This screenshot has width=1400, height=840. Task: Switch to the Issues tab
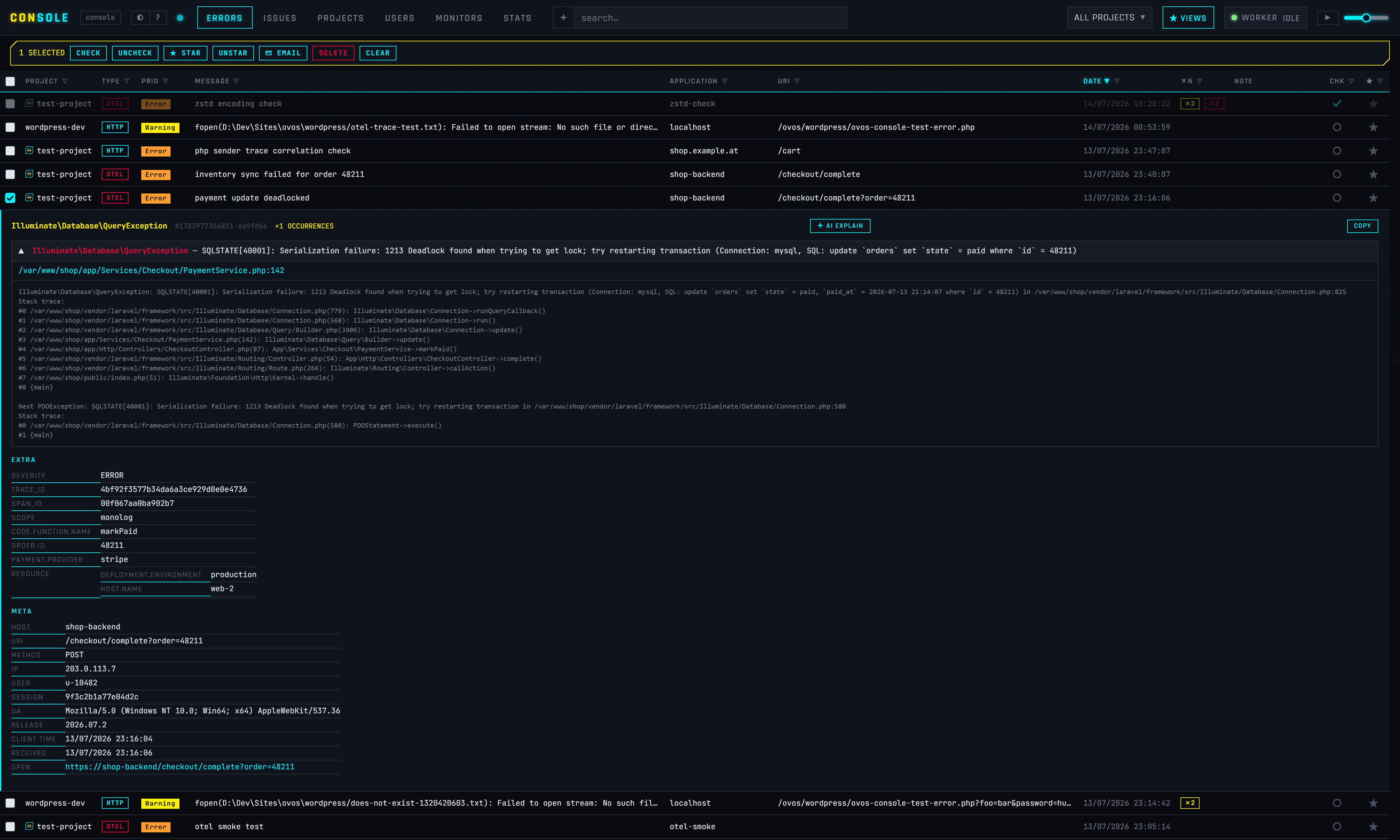280,17
